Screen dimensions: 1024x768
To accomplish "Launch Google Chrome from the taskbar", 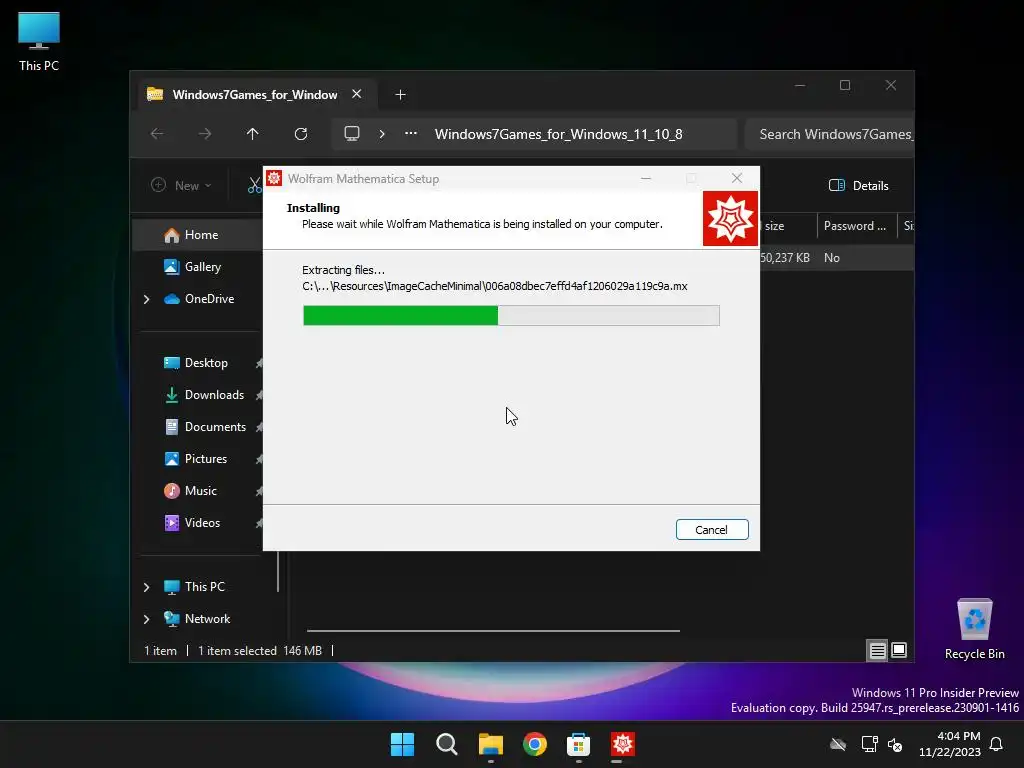I will (x=535, y=744).
